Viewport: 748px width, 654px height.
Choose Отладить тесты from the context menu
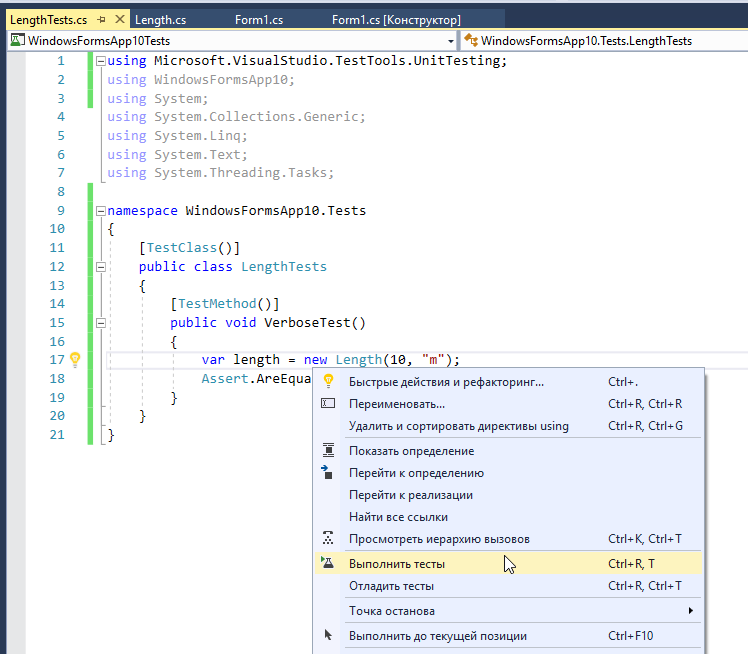click(391, 586)
